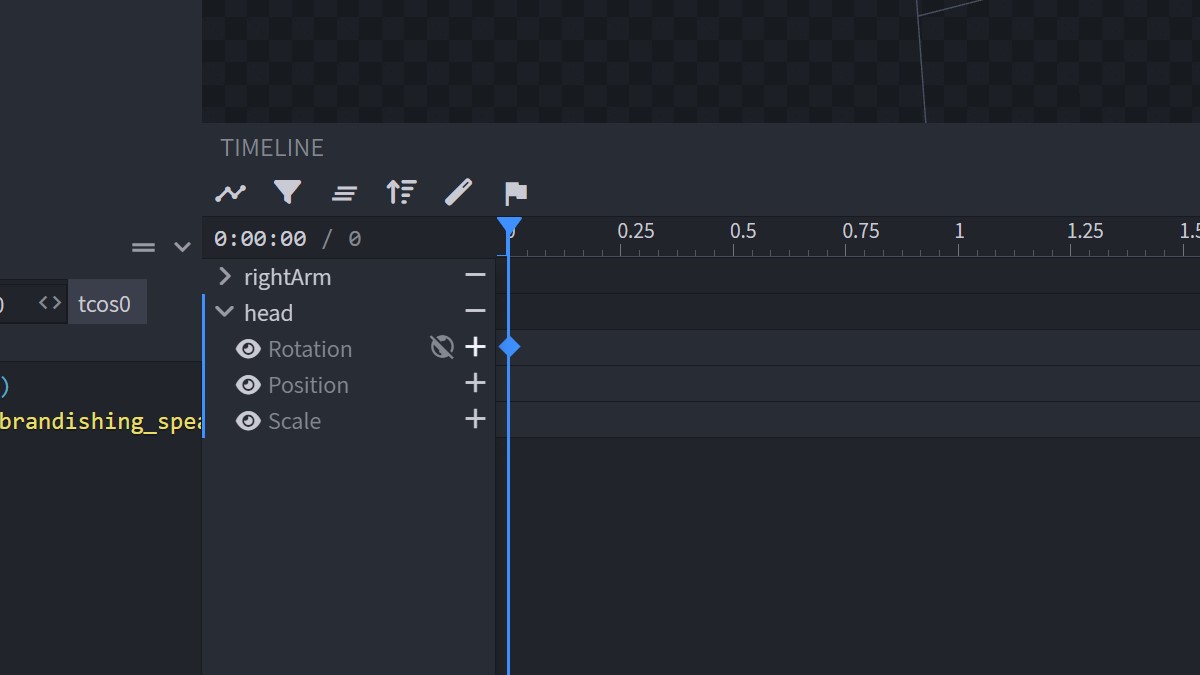Open the chevron dropdown above the tcos0 tab
1200x675 pixels.
[x=182, y=247]
